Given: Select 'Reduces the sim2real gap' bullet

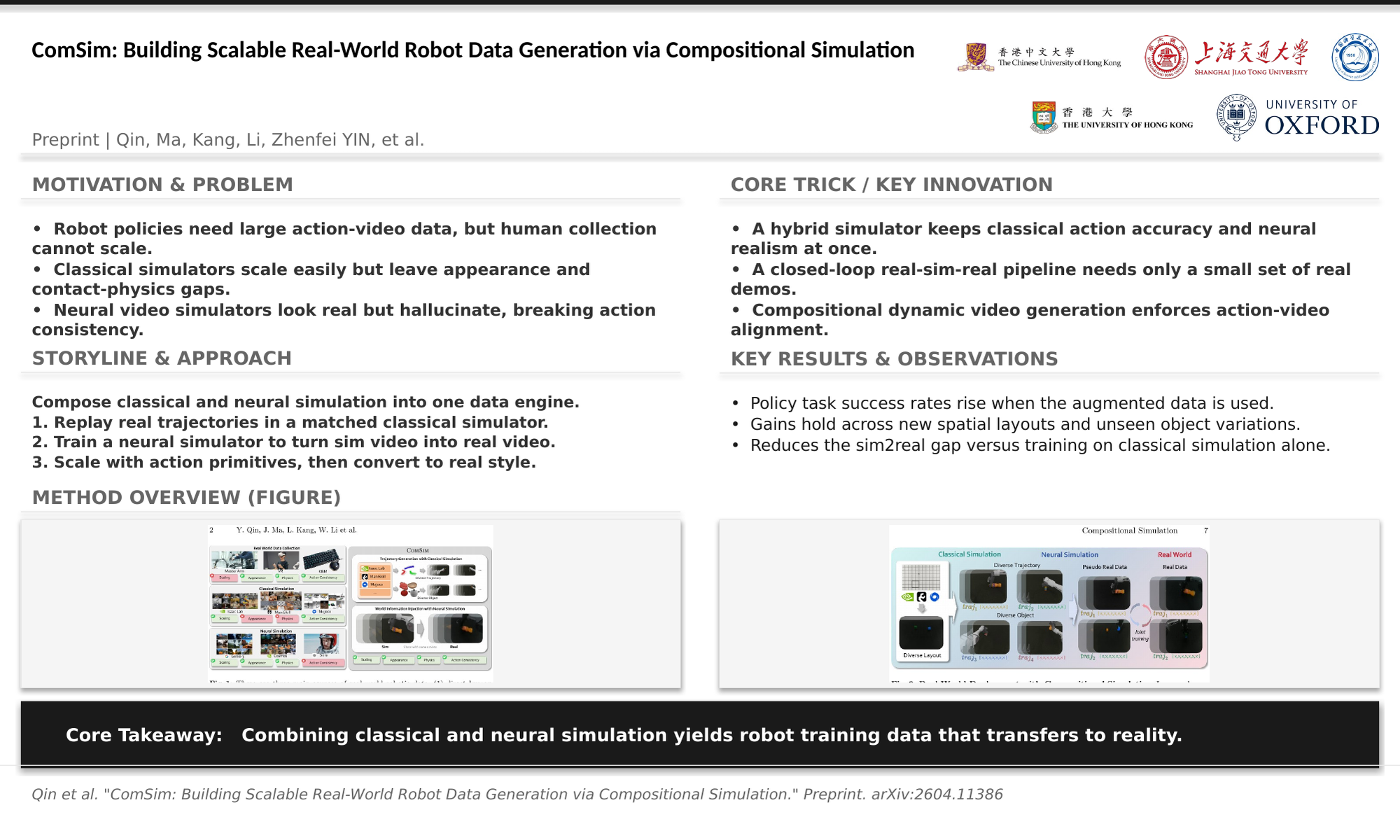Looking at the screenshot, I should [x=1030, y=446].
